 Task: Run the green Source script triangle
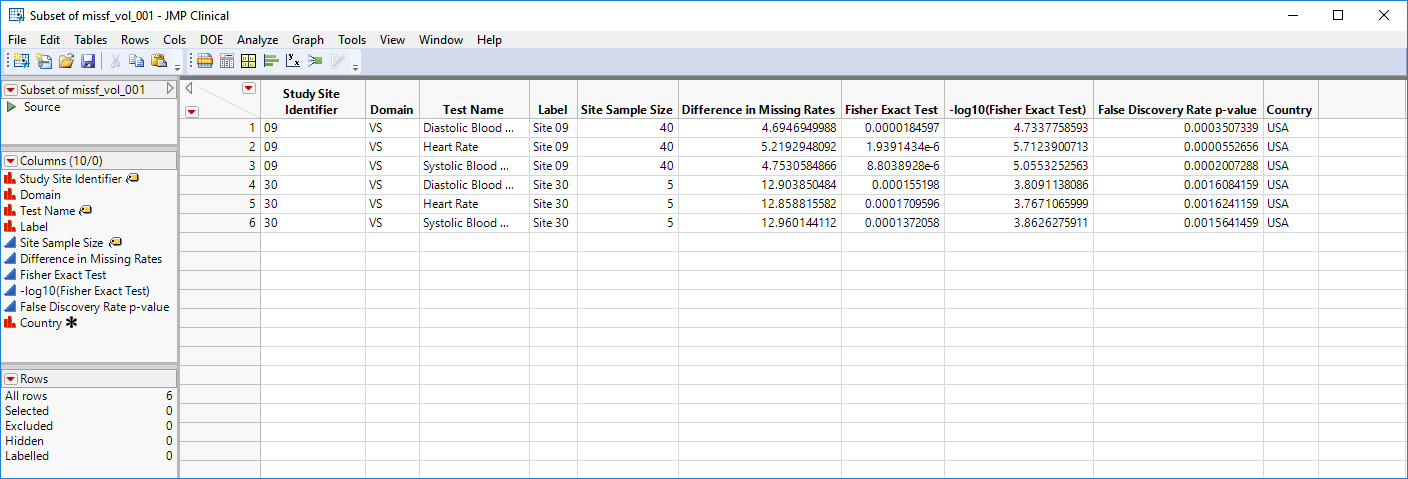(x=11, y=107)
